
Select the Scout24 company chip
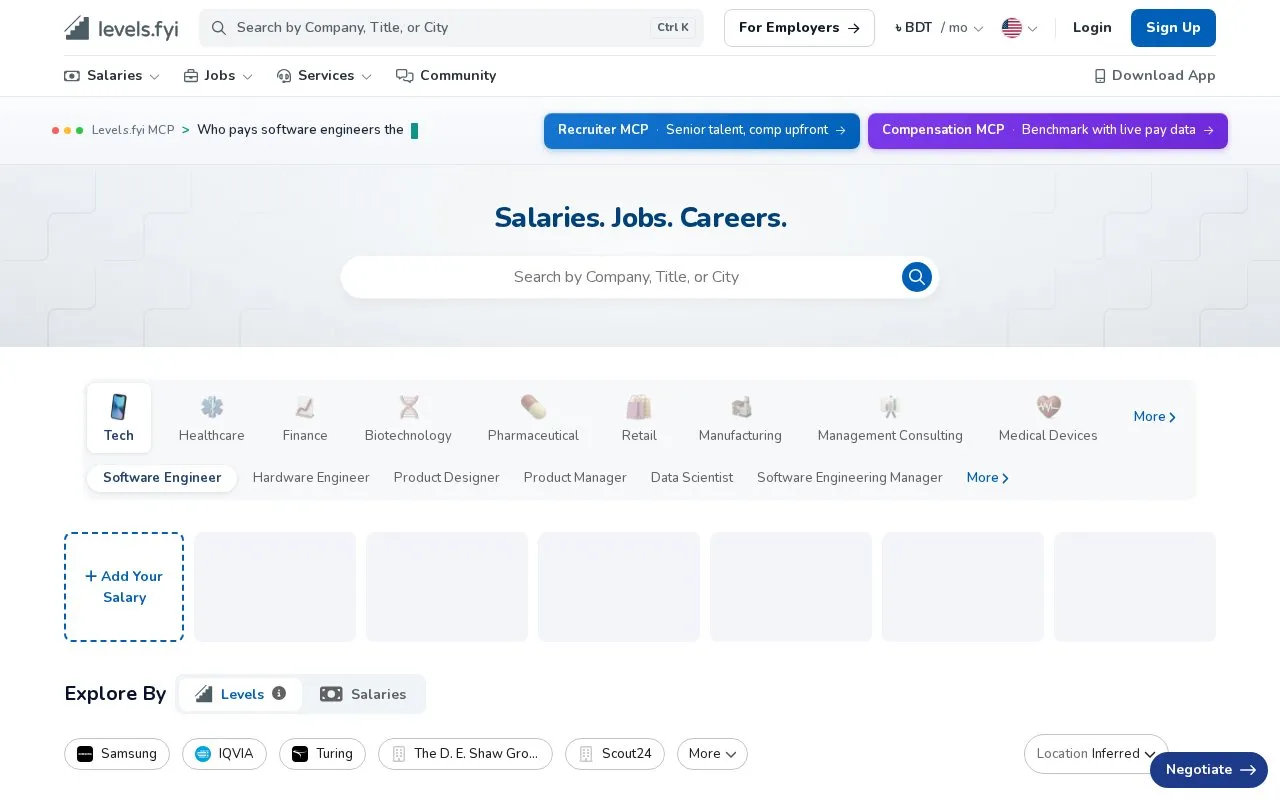615,754
